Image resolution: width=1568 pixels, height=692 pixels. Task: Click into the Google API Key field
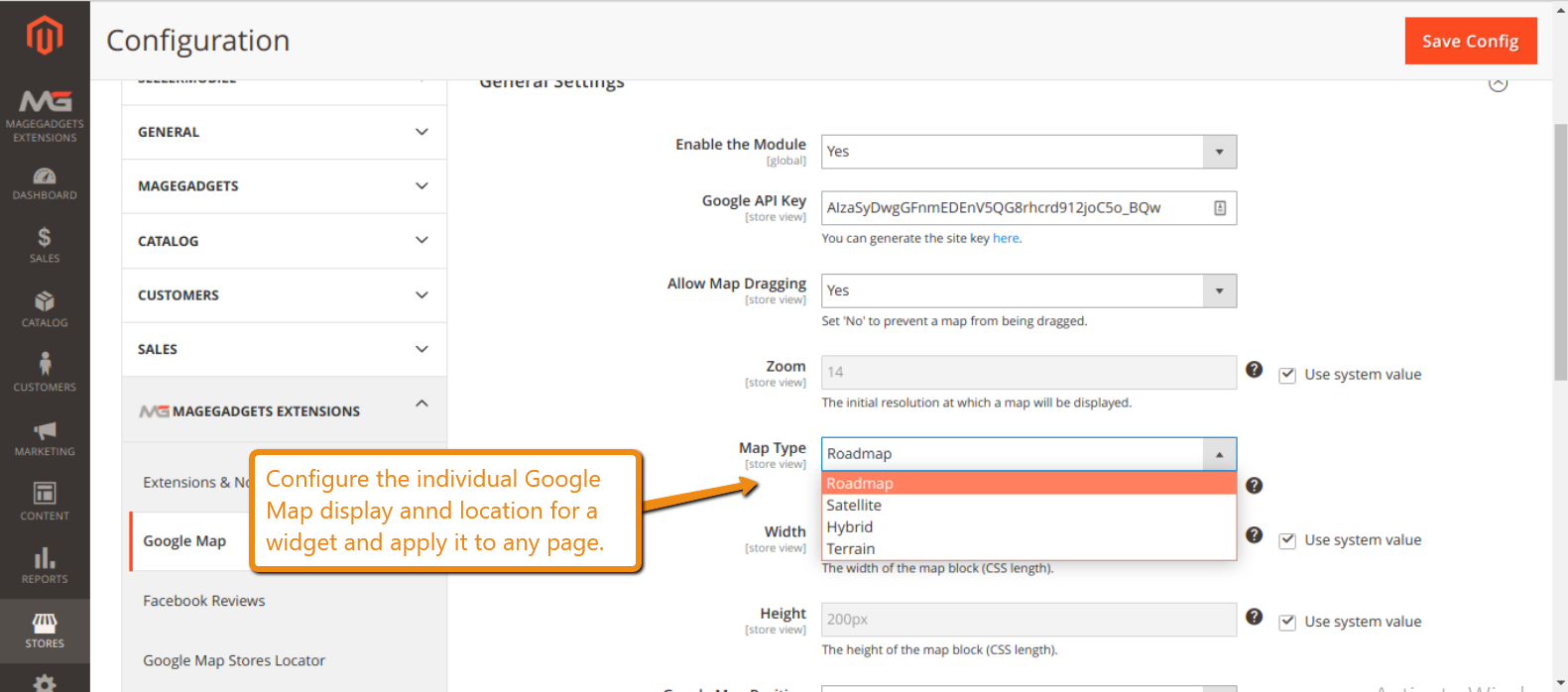coord(1028,208)
